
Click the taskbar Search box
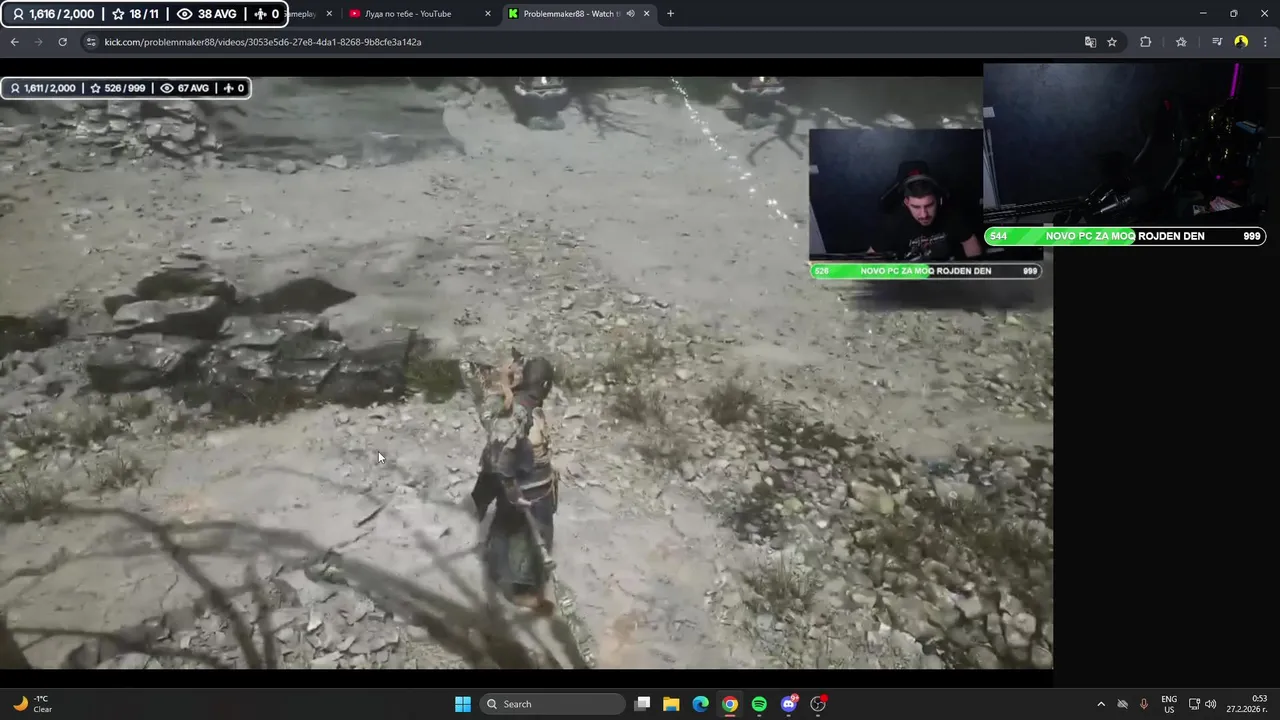pyautogui.click(x=552, y=704)
